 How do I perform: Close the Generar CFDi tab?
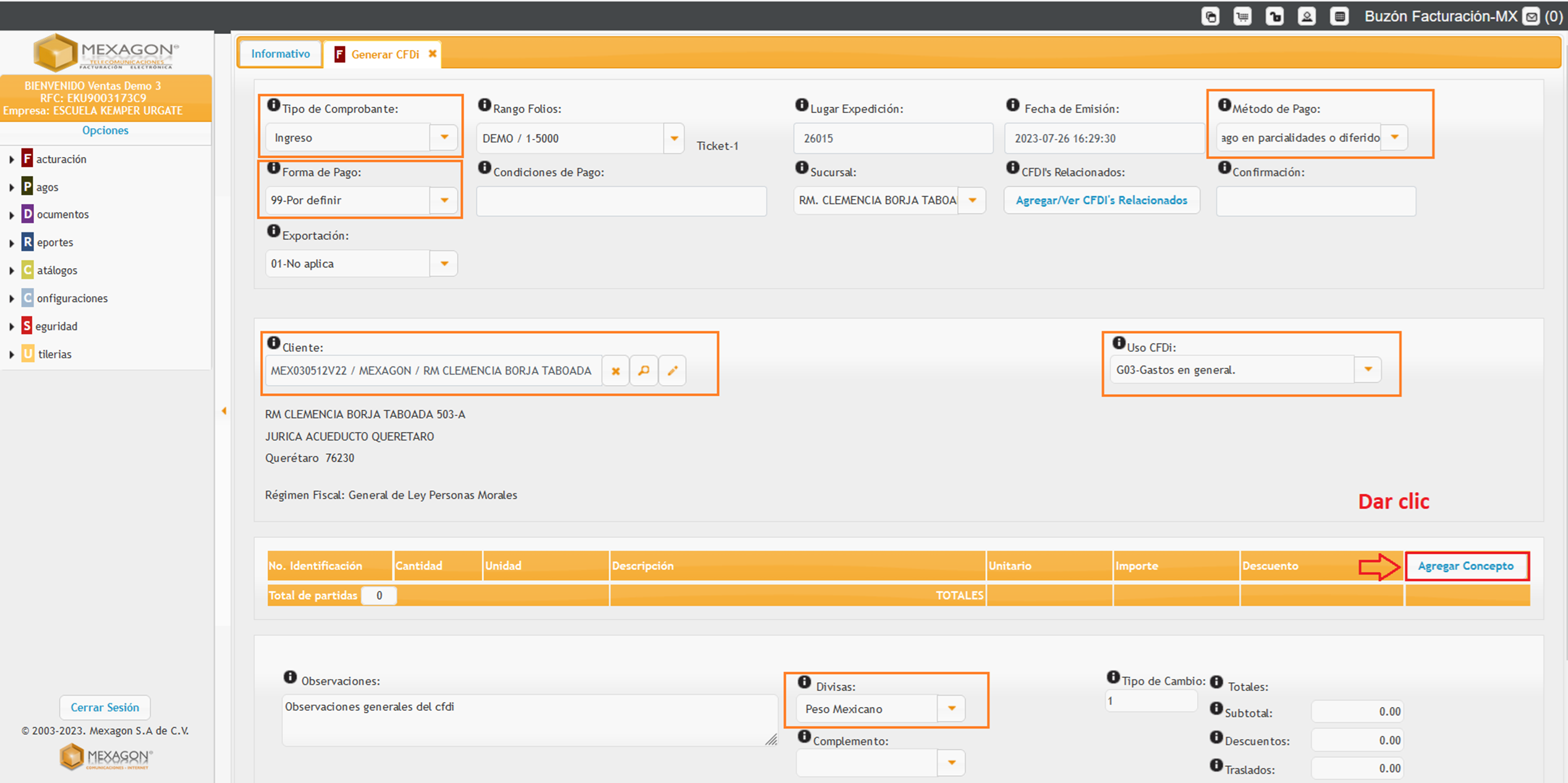coord(433,54)
